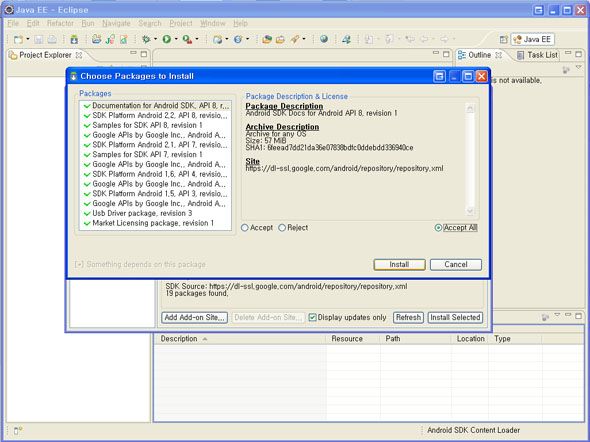The image size is (590, 442).
Task: Click the green Run toolbar icon
Action: coord(167,39)
